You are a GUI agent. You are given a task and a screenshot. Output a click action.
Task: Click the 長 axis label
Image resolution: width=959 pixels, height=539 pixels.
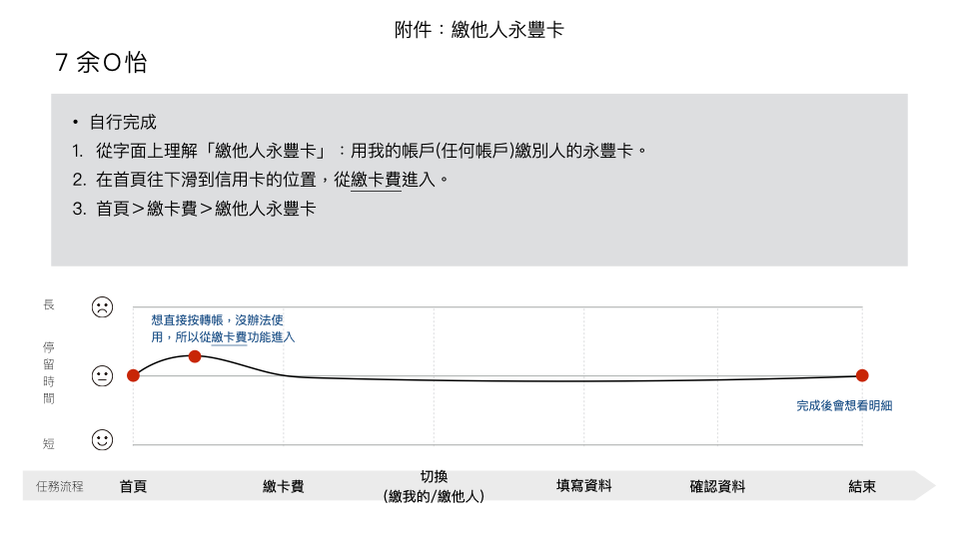pyautogui.click(x=49, y=305)
